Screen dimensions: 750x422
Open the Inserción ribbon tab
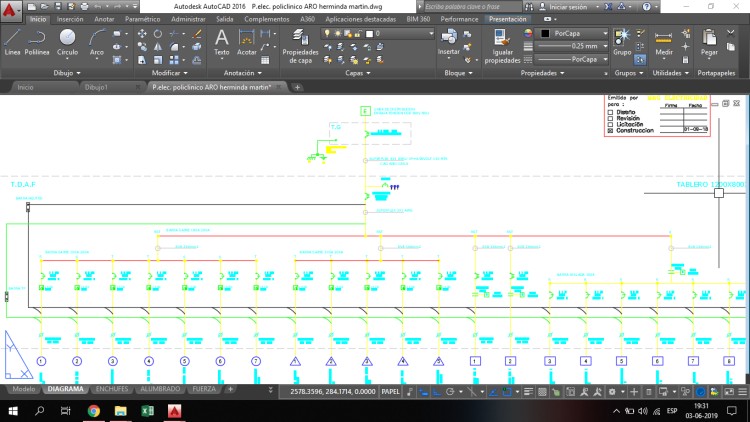click(x=70, y=19)
